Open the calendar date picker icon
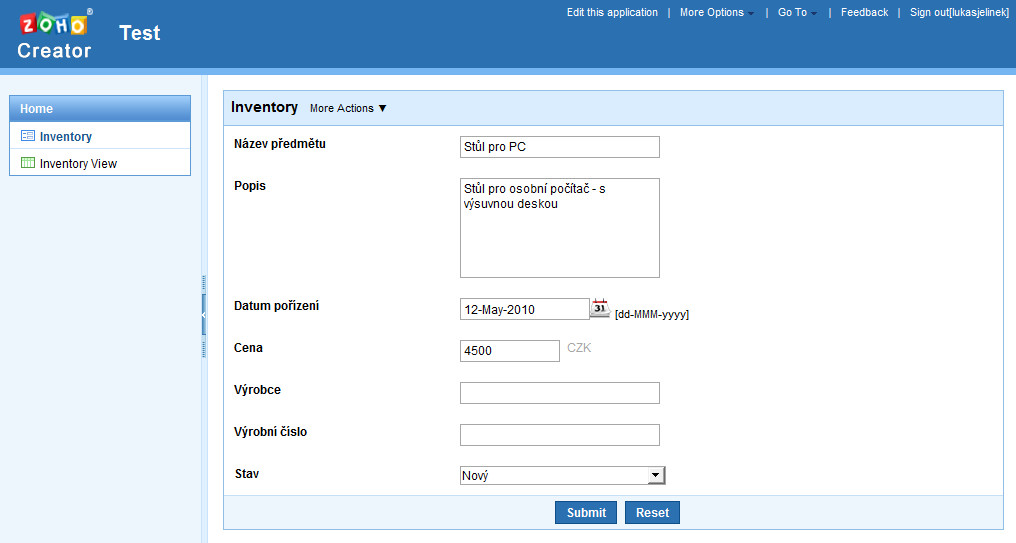The height and width of the screenshot is (543, 1016). pyautogui.click(x=600, y=308)
